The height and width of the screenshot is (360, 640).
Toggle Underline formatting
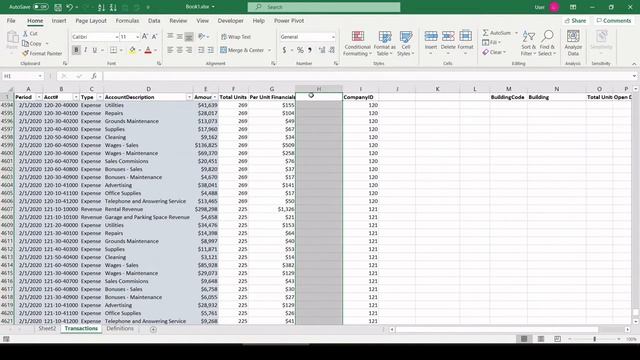[x=95, y=50]
